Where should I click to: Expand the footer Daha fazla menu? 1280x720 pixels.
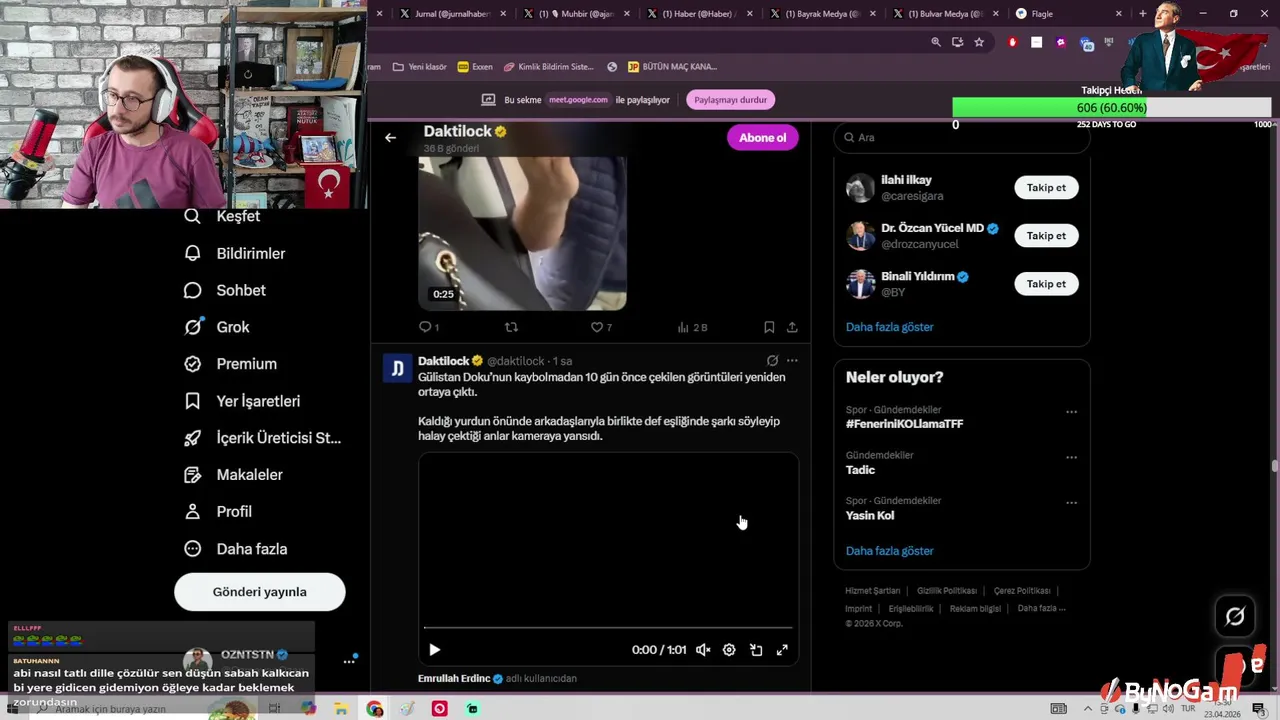tap(1041, 608)
